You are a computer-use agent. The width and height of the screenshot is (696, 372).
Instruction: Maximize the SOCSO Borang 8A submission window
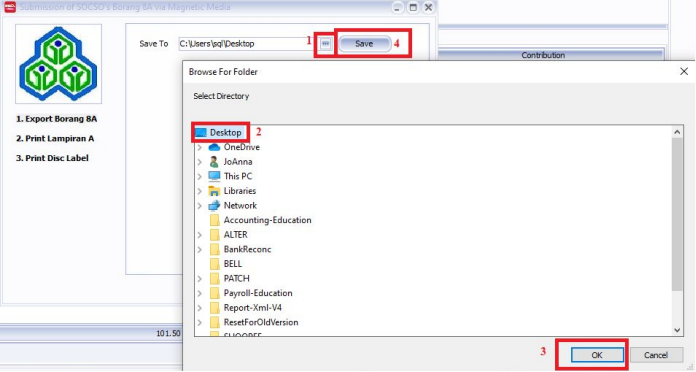[x=413, y=8]
